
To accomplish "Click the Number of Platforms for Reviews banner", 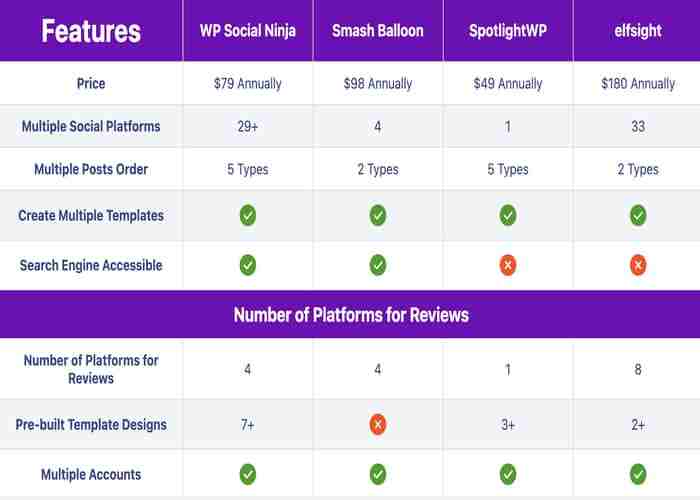I will pos(350,315).
